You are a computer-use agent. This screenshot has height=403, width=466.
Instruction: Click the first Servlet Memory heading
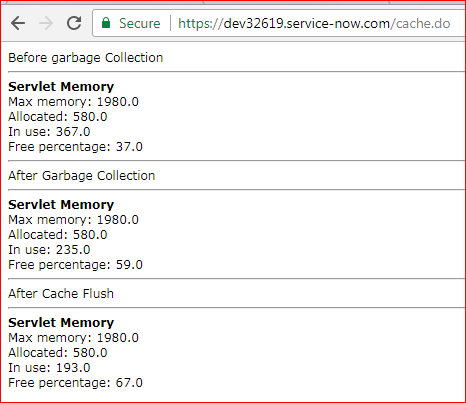pyautogui.click(x=61, y=87)
